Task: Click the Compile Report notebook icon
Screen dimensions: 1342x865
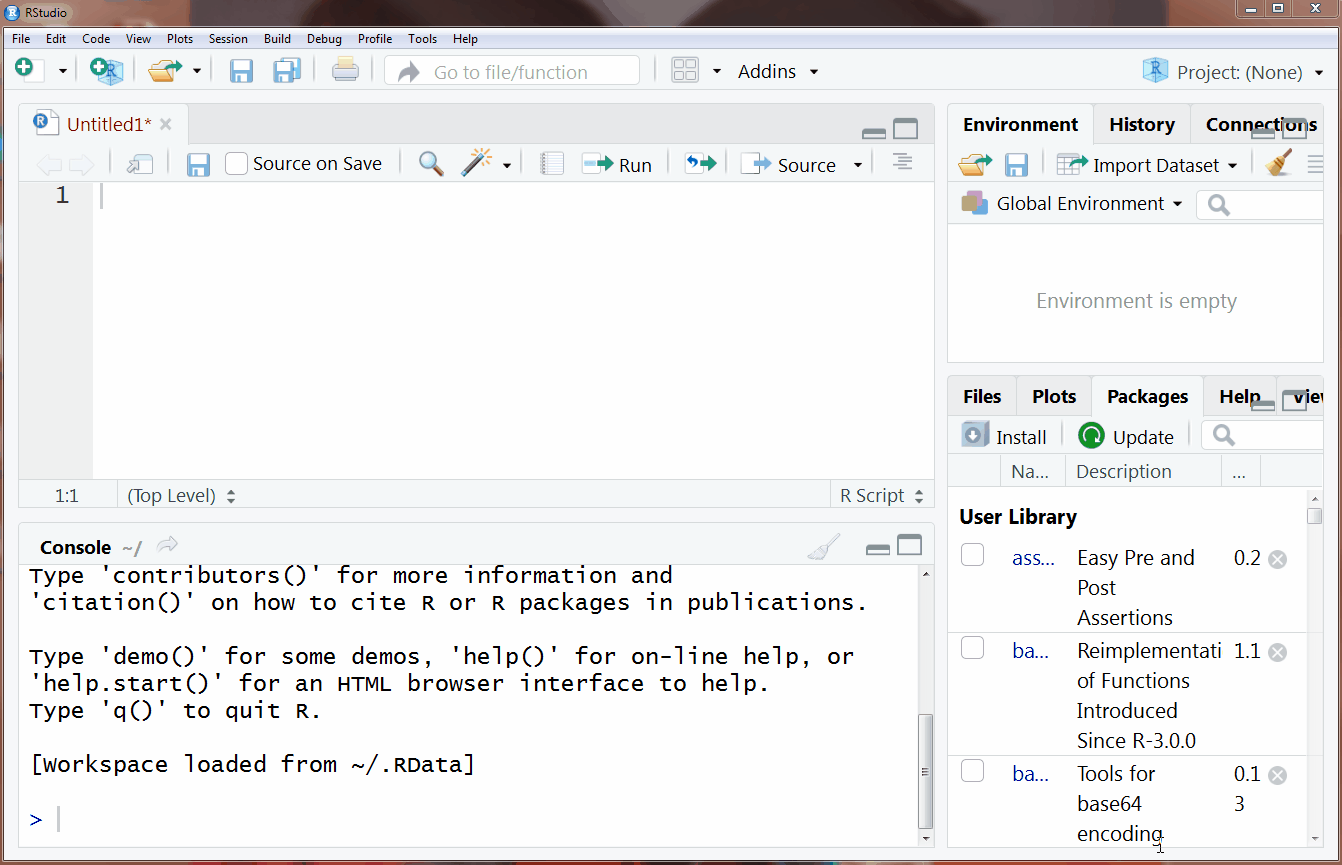Action: click(552, 164)
